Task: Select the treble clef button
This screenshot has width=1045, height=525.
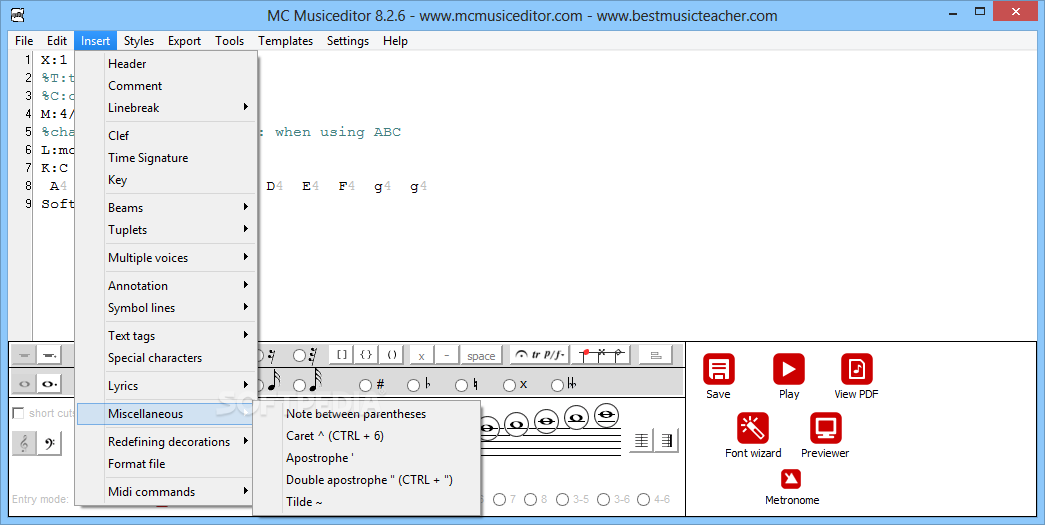Action: 24,443
